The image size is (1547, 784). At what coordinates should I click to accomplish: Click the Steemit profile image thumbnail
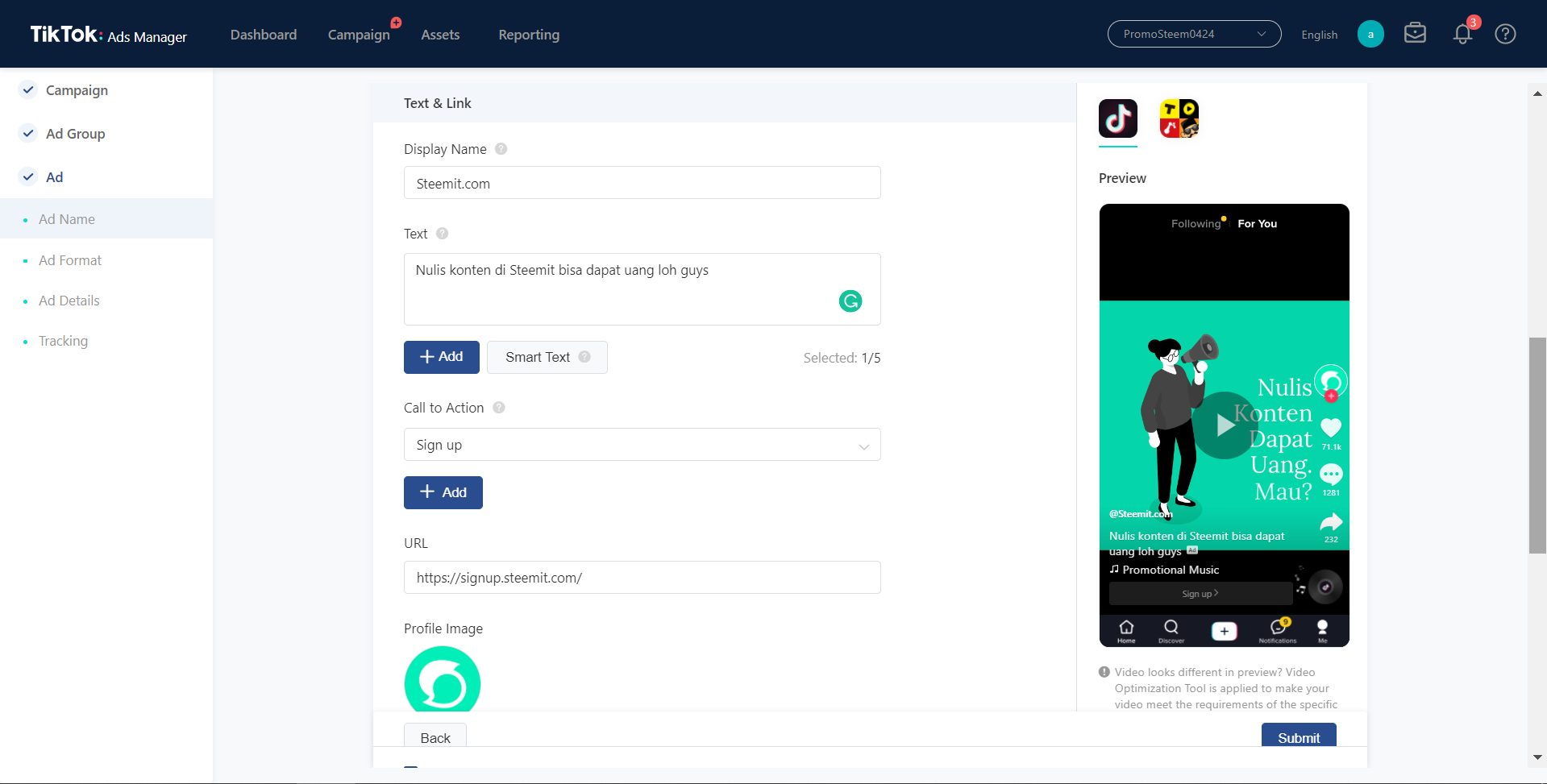pos(443,679)
